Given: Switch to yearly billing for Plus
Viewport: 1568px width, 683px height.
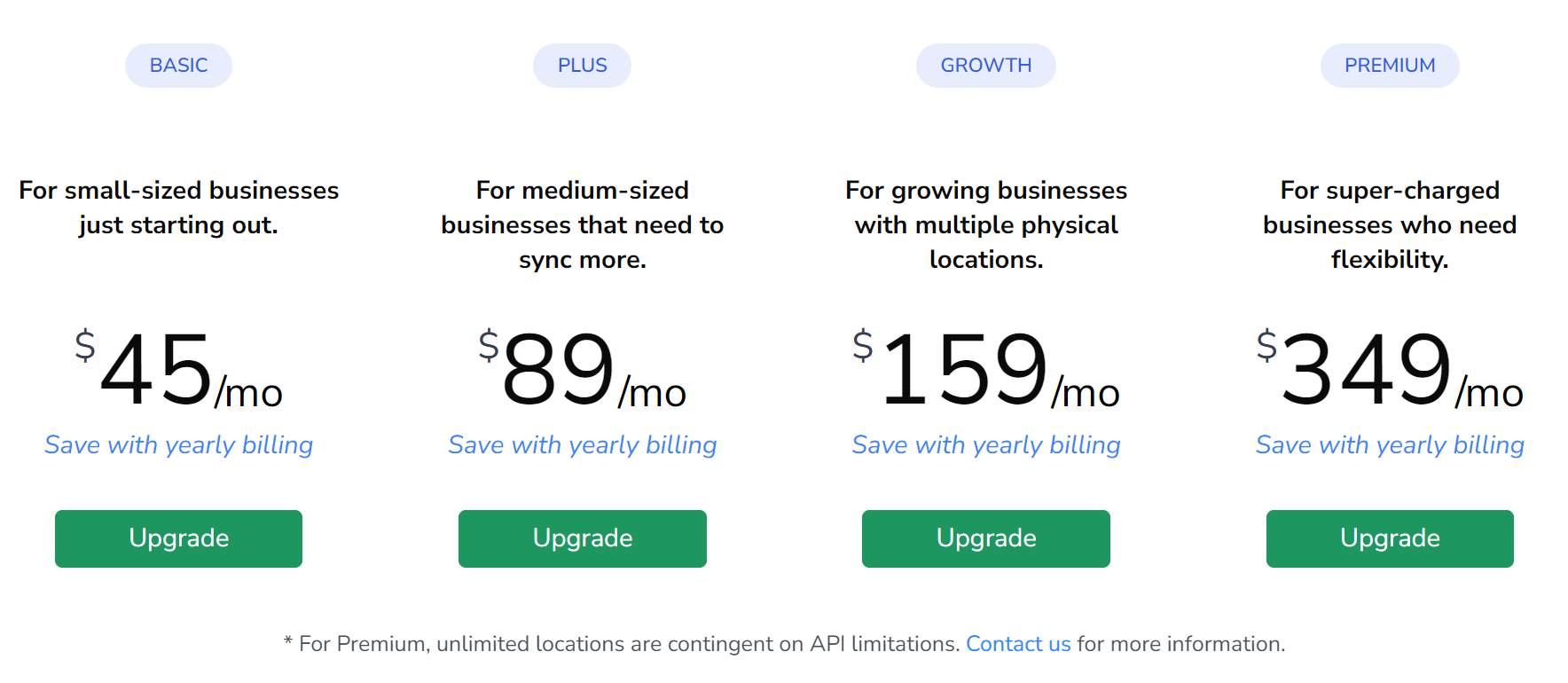Looking at the screenshot, I should pos(582,444).
